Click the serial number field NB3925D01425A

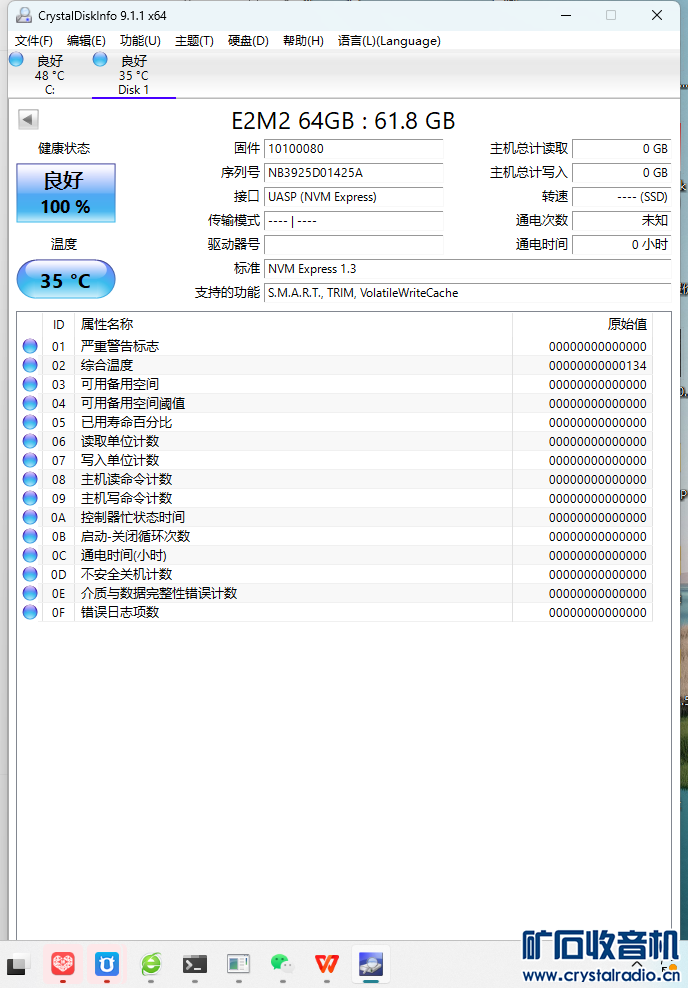click(353, 173)
